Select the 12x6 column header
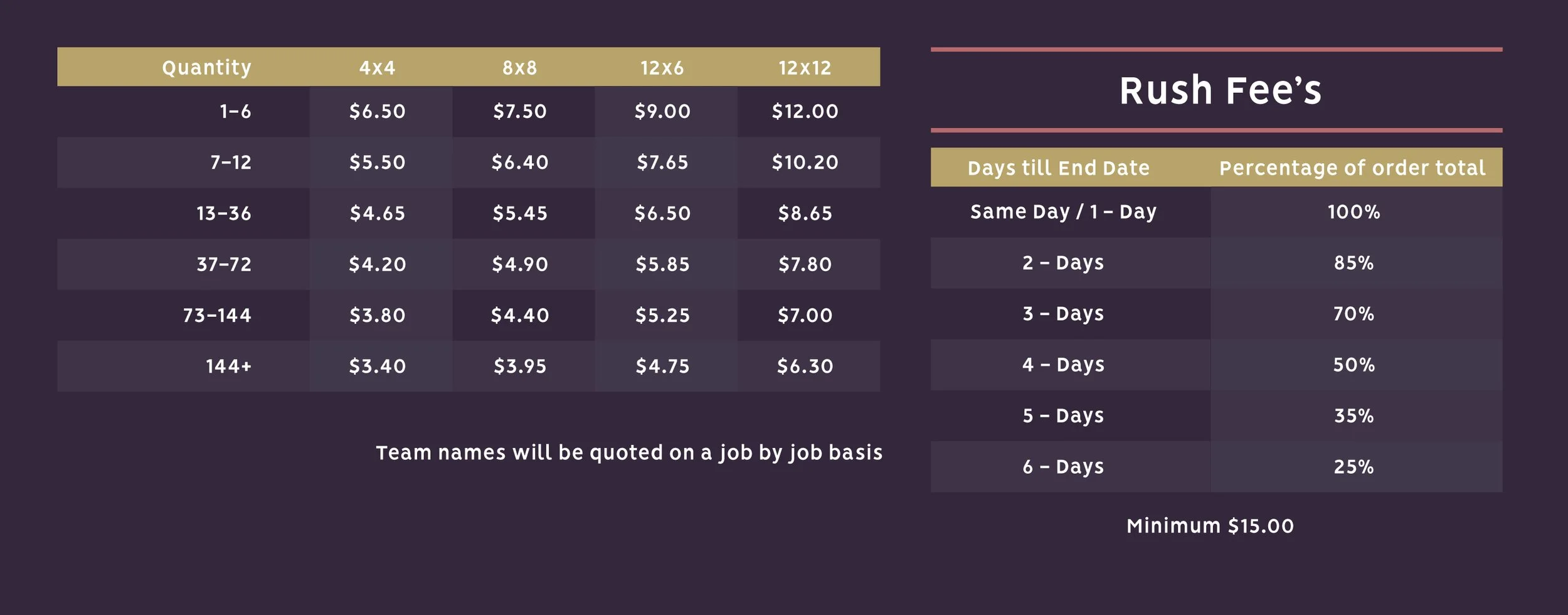This screenshot has height=615, width=1568. click(x=662, y=68)
